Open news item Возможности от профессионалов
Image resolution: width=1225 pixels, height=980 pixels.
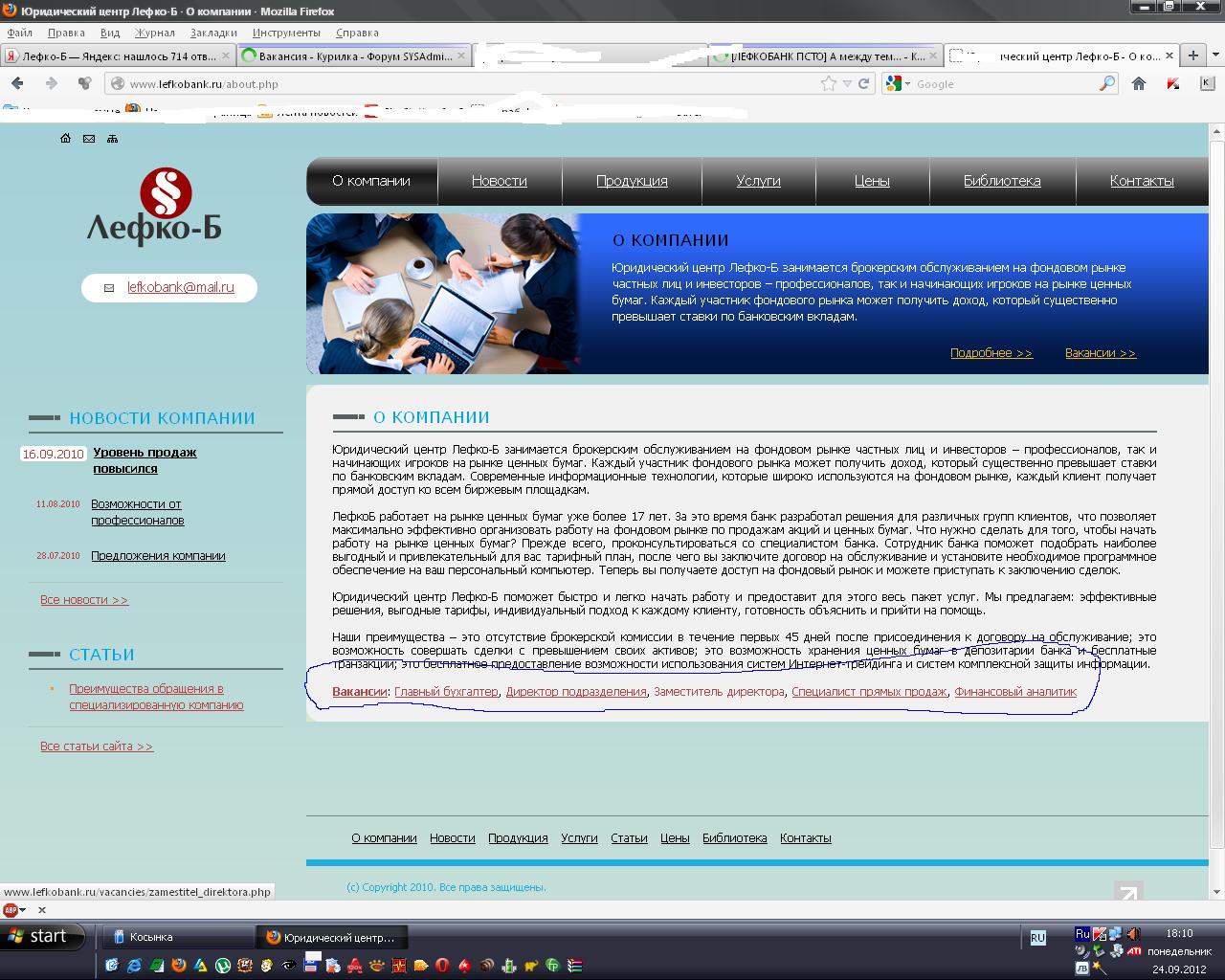pyautogui.click(x=137, y=512)
